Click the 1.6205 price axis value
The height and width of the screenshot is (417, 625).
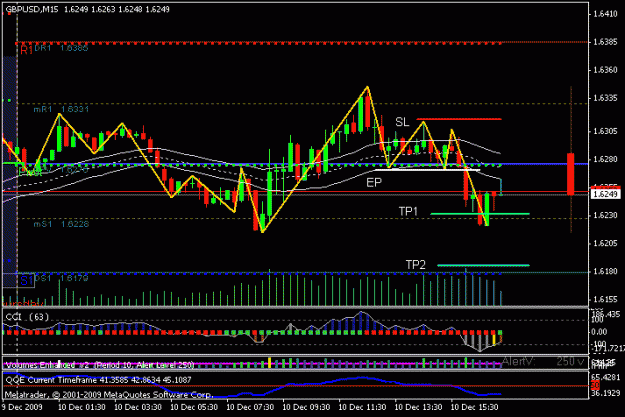pyautogui.click(x=605, y=243)
